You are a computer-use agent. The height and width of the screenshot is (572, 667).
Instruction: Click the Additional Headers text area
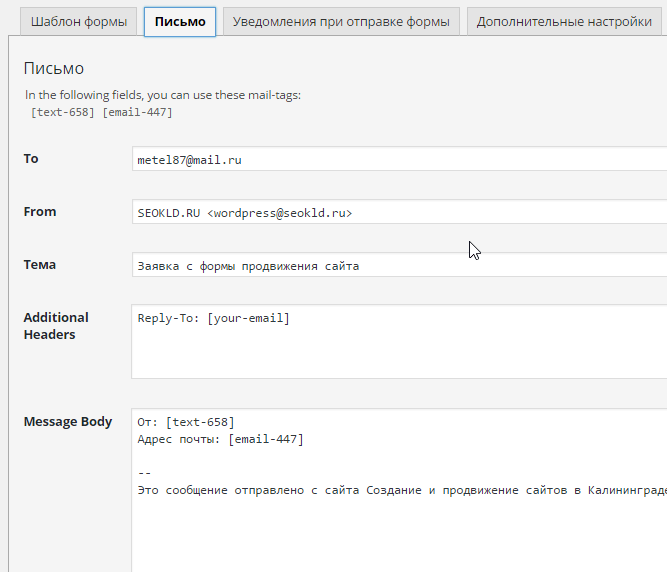click(x=400, y=342)
